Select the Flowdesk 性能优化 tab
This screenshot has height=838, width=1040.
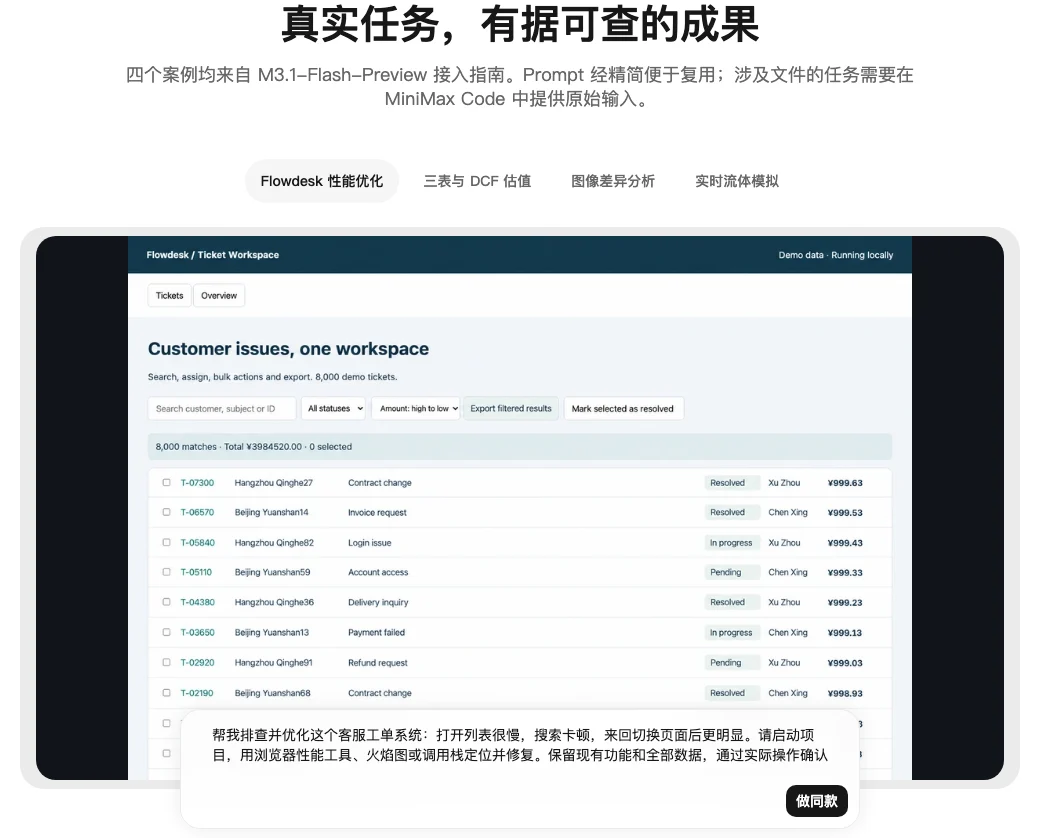322,181
